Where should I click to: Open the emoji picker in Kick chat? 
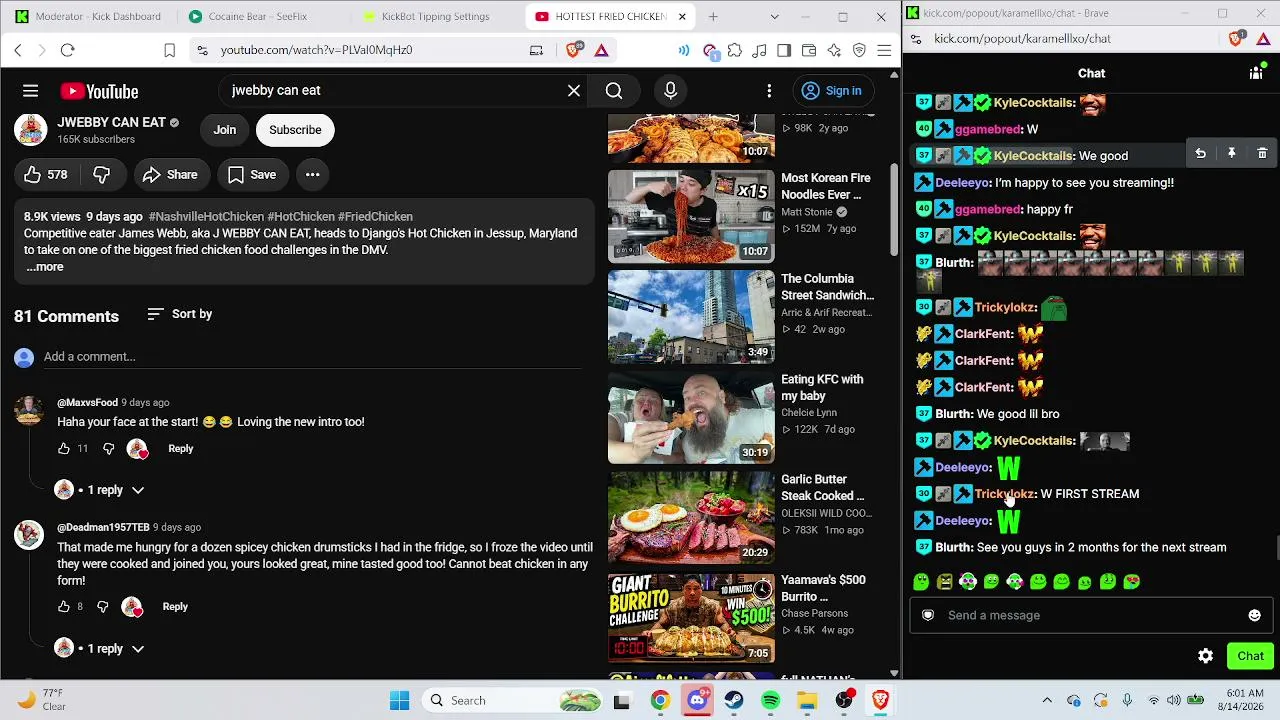(1254, 616)
